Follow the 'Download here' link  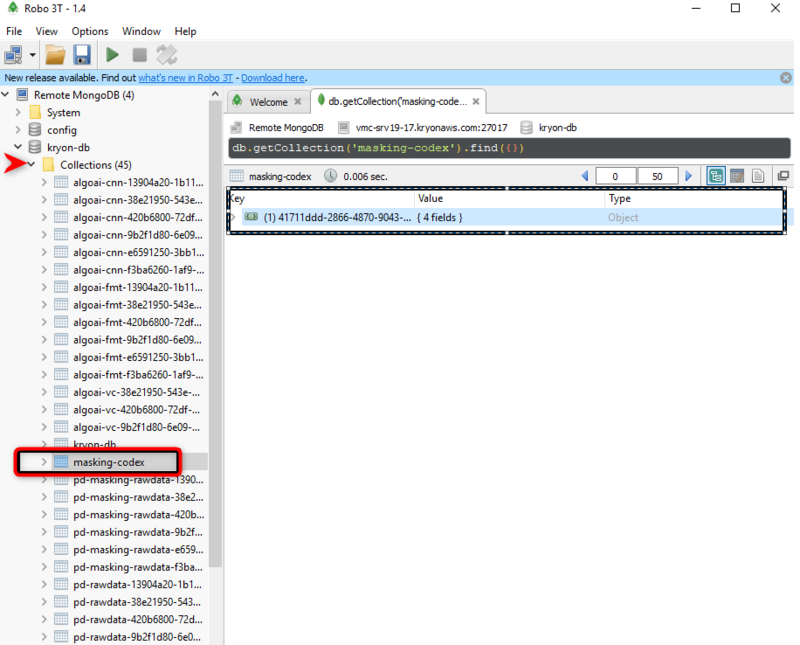[x=273, y=78]
